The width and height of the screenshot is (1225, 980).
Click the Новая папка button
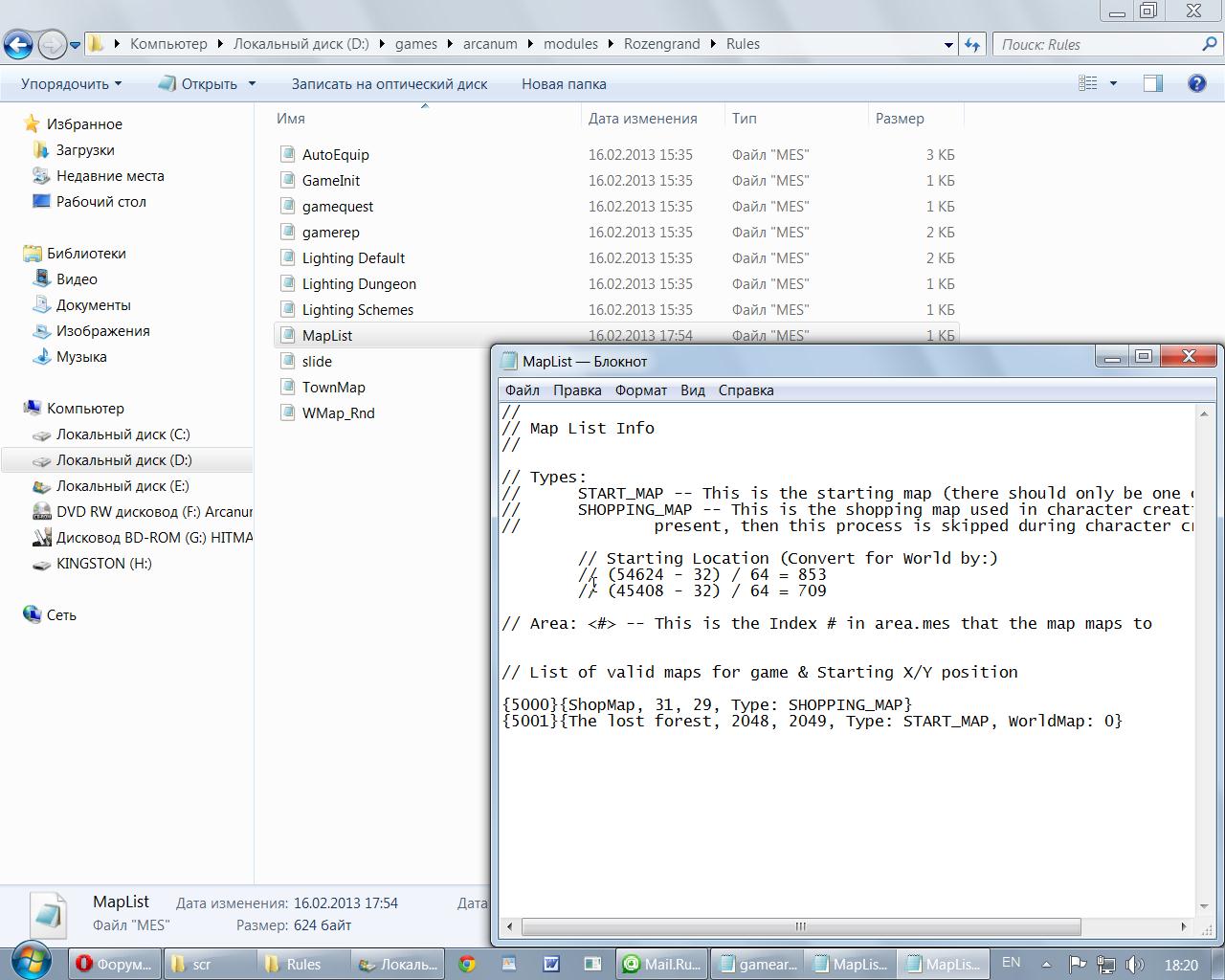564,83
